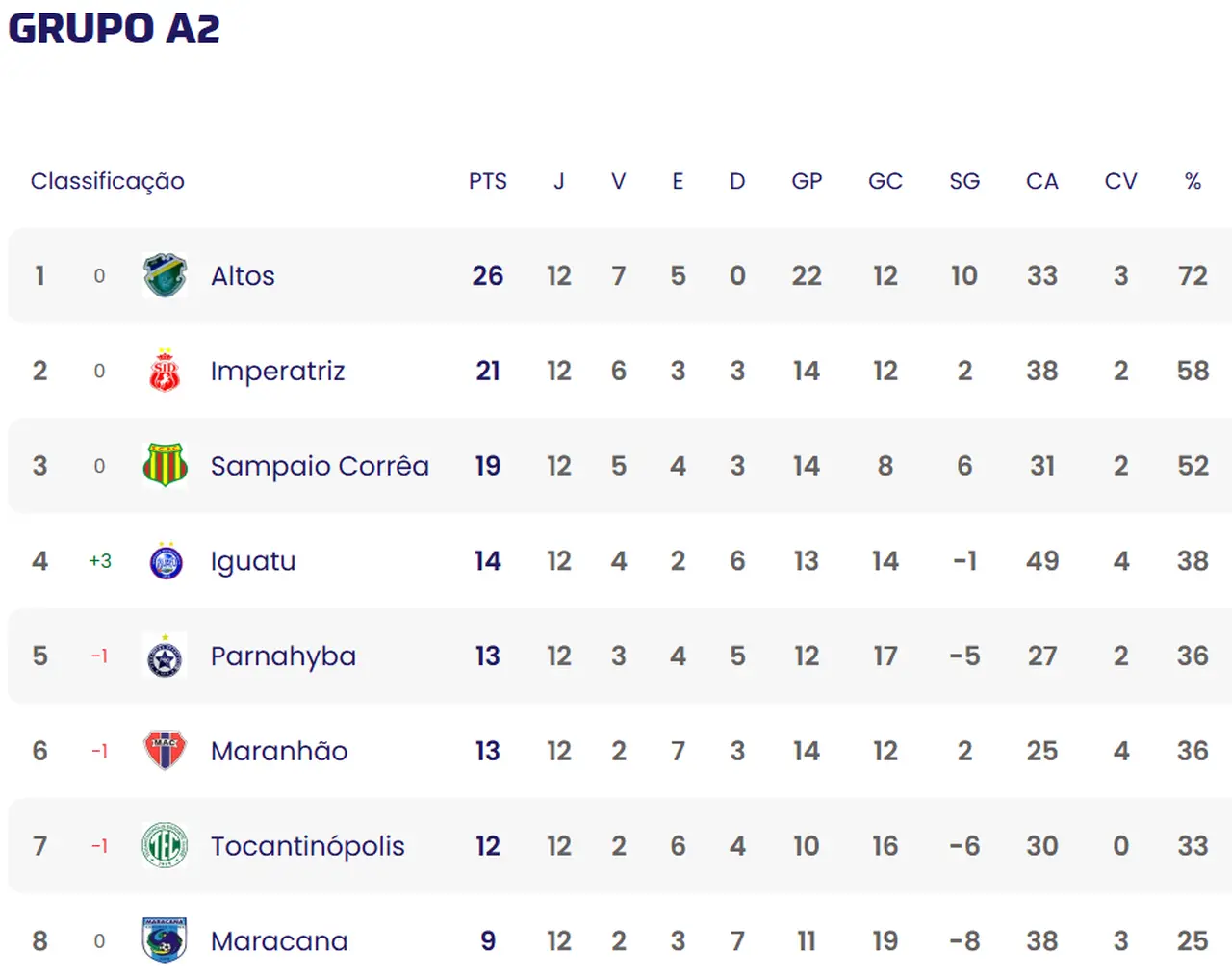1232x977 pixels.
Task: Click Iguatu's +3 position change indicator
Action: [100, 561]
